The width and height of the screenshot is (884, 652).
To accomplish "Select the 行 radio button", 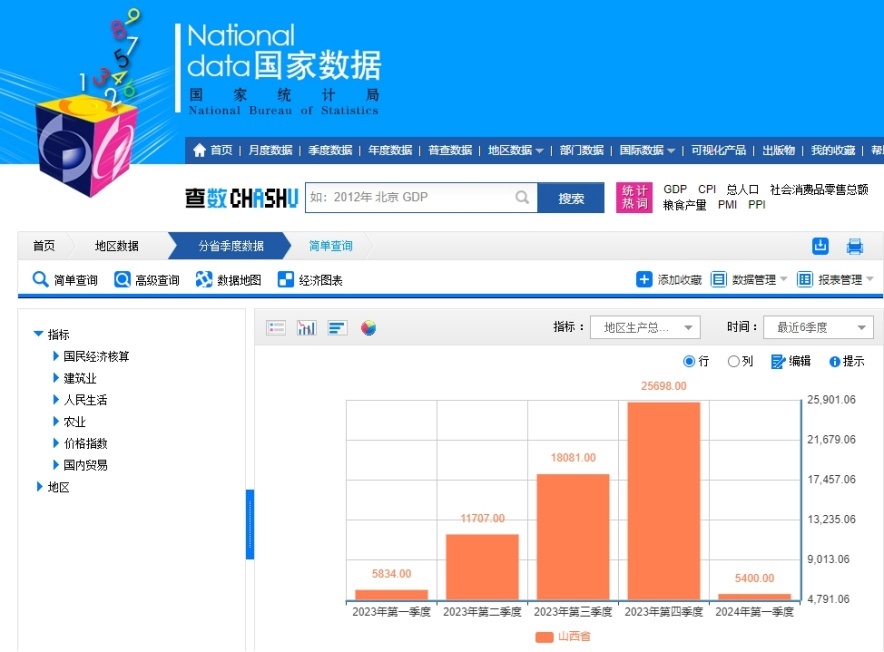I will (x=689, y=361).
